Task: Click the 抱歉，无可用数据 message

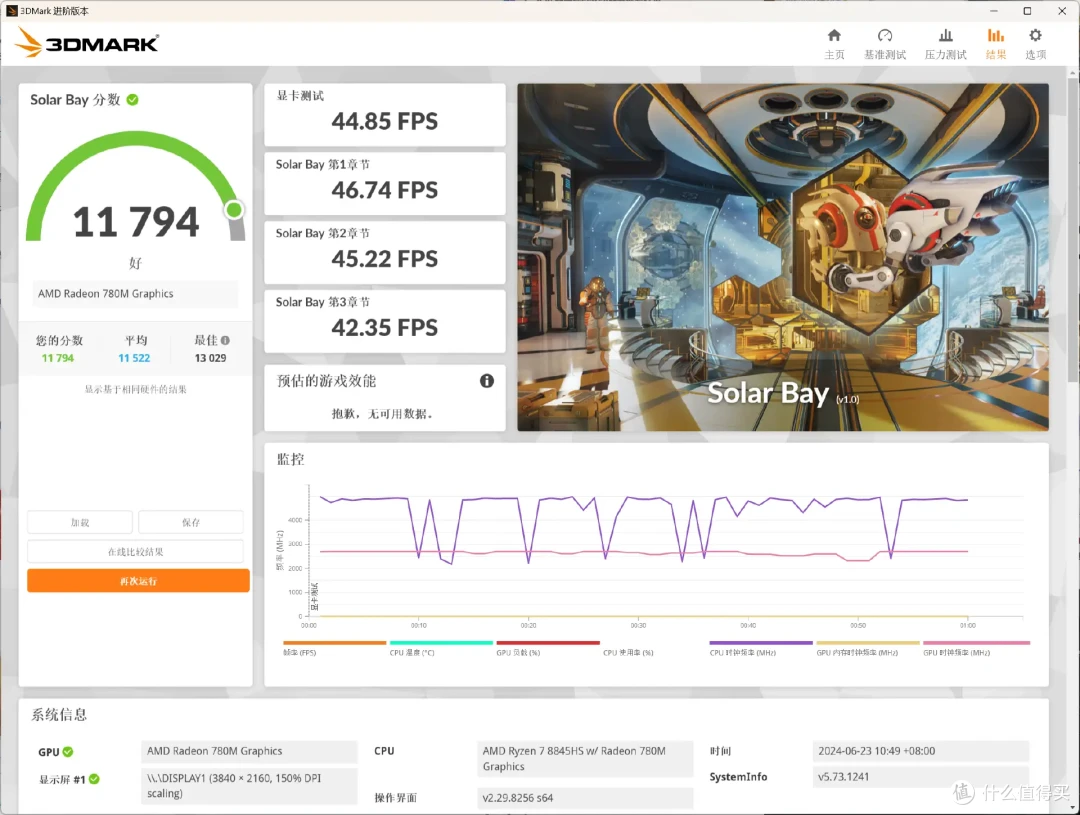Action: pos(382,414)
